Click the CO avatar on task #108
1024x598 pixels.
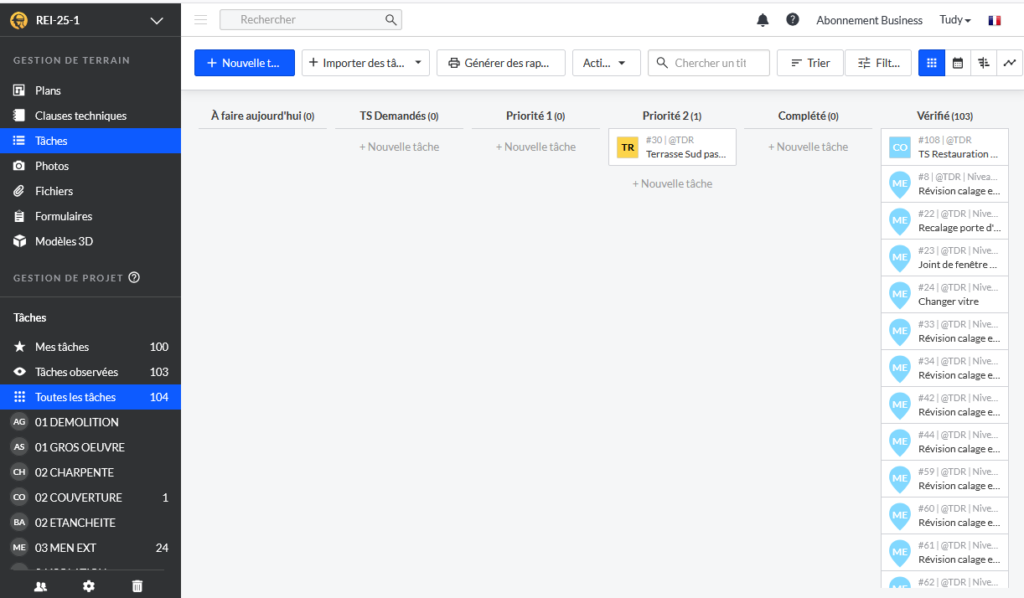(x=900, y=148)
